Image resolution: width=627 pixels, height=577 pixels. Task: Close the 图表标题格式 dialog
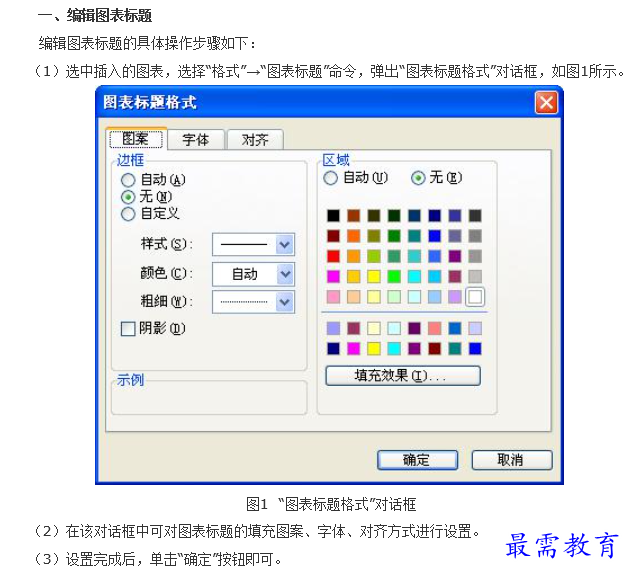tap(546, 103)
